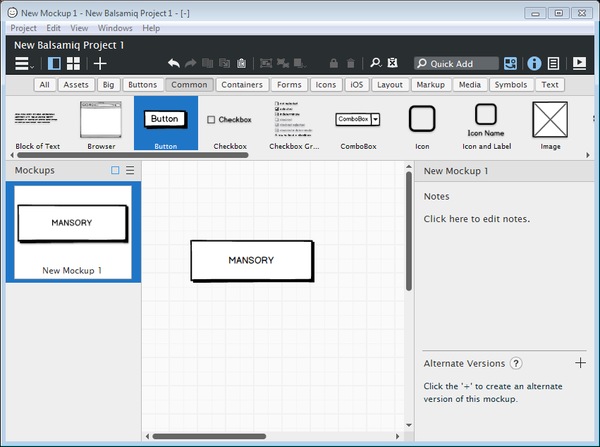Screen dimensions: 600x447
Task: Pick the Checkbox control from the library
Action: click(230, 123)
